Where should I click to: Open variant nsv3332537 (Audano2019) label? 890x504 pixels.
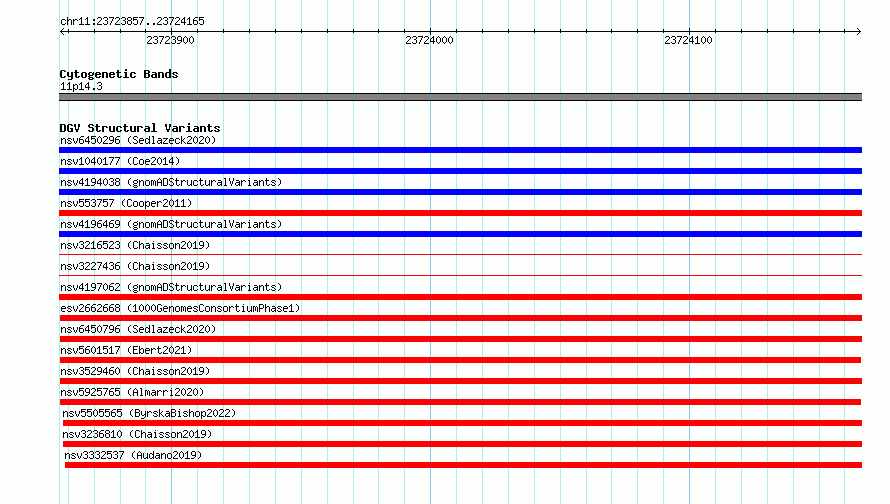(x=133, y=455)
